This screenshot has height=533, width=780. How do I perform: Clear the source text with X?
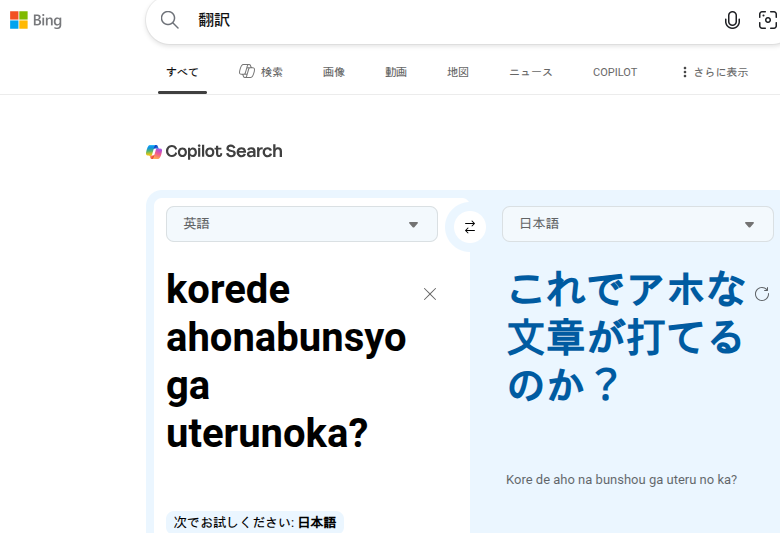pos(430,294)
